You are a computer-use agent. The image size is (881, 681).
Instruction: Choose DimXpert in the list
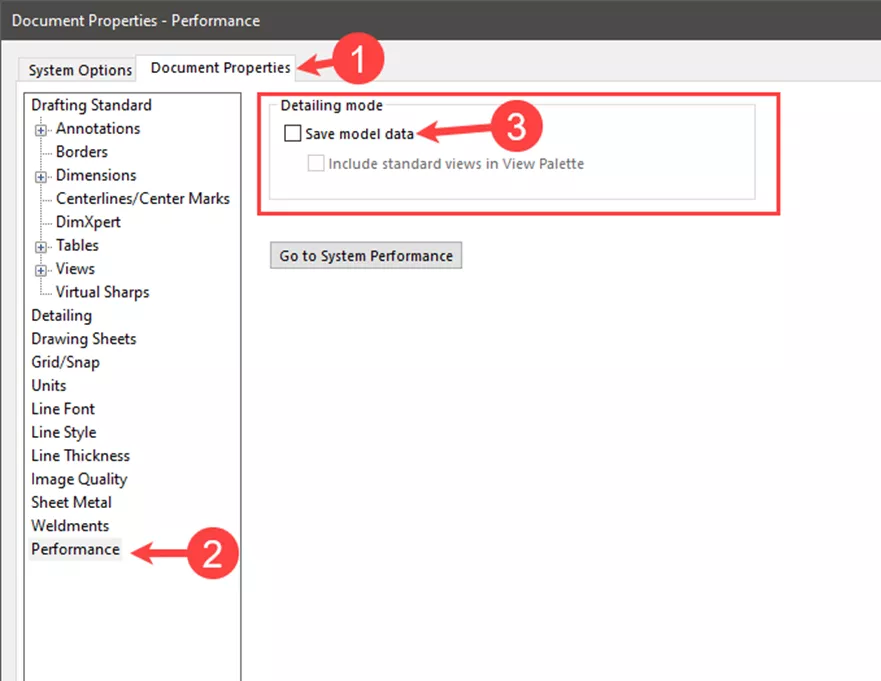click(x=88, y=222)
